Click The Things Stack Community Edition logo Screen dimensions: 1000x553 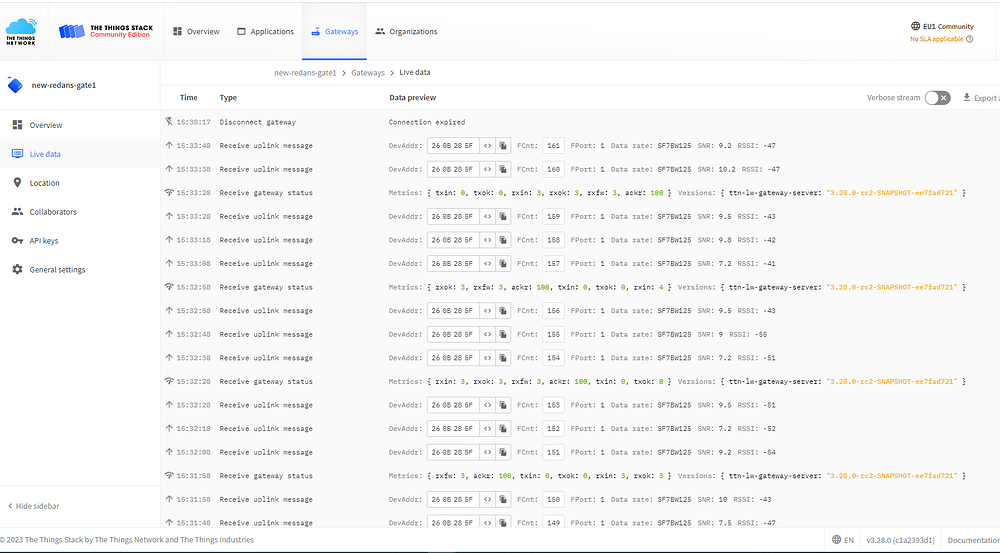click(106, 31)
